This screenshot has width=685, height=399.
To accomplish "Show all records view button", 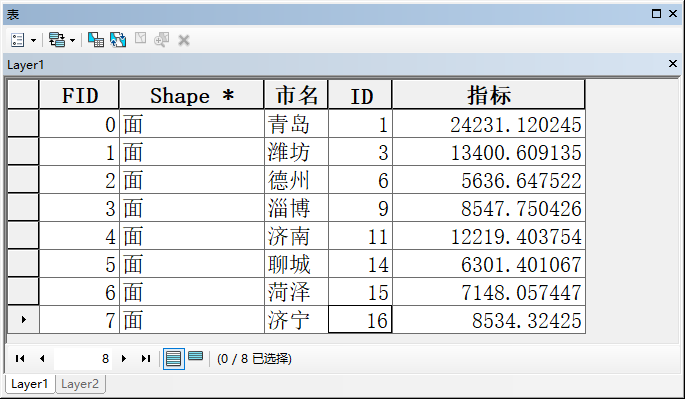I will pyautogui.click(x=173, y=359).
